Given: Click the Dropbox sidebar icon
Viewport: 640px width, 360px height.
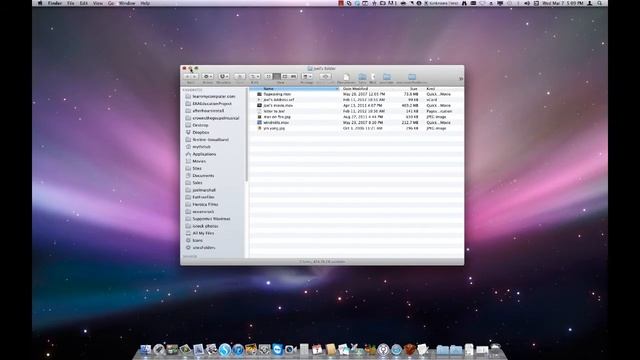Looking at the screenshot, I should coord(188,133).
